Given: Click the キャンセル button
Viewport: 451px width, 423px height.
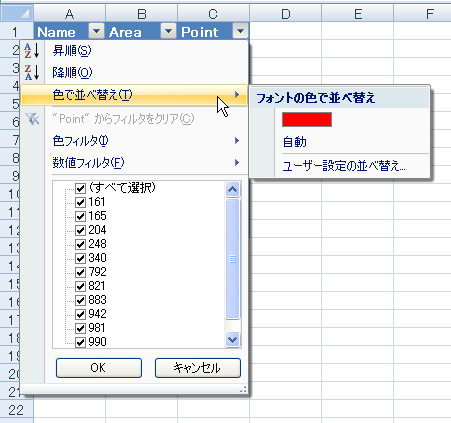Looking at the screenshot, I should (198, 368).
